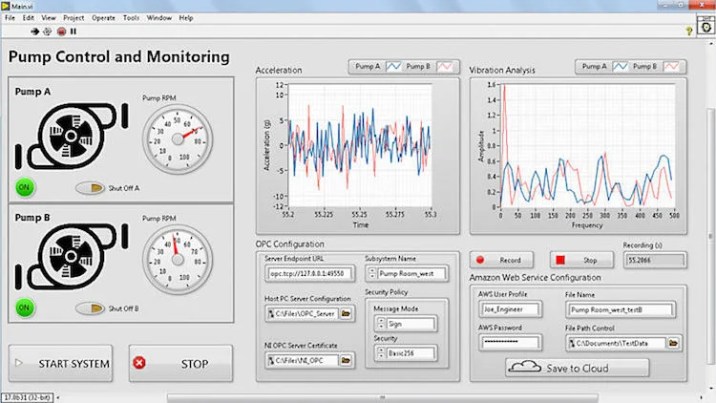Viewport: 716px width, 403px height.
Task: Click the horizontal scrollbar at the bottom
Action: 383,398
